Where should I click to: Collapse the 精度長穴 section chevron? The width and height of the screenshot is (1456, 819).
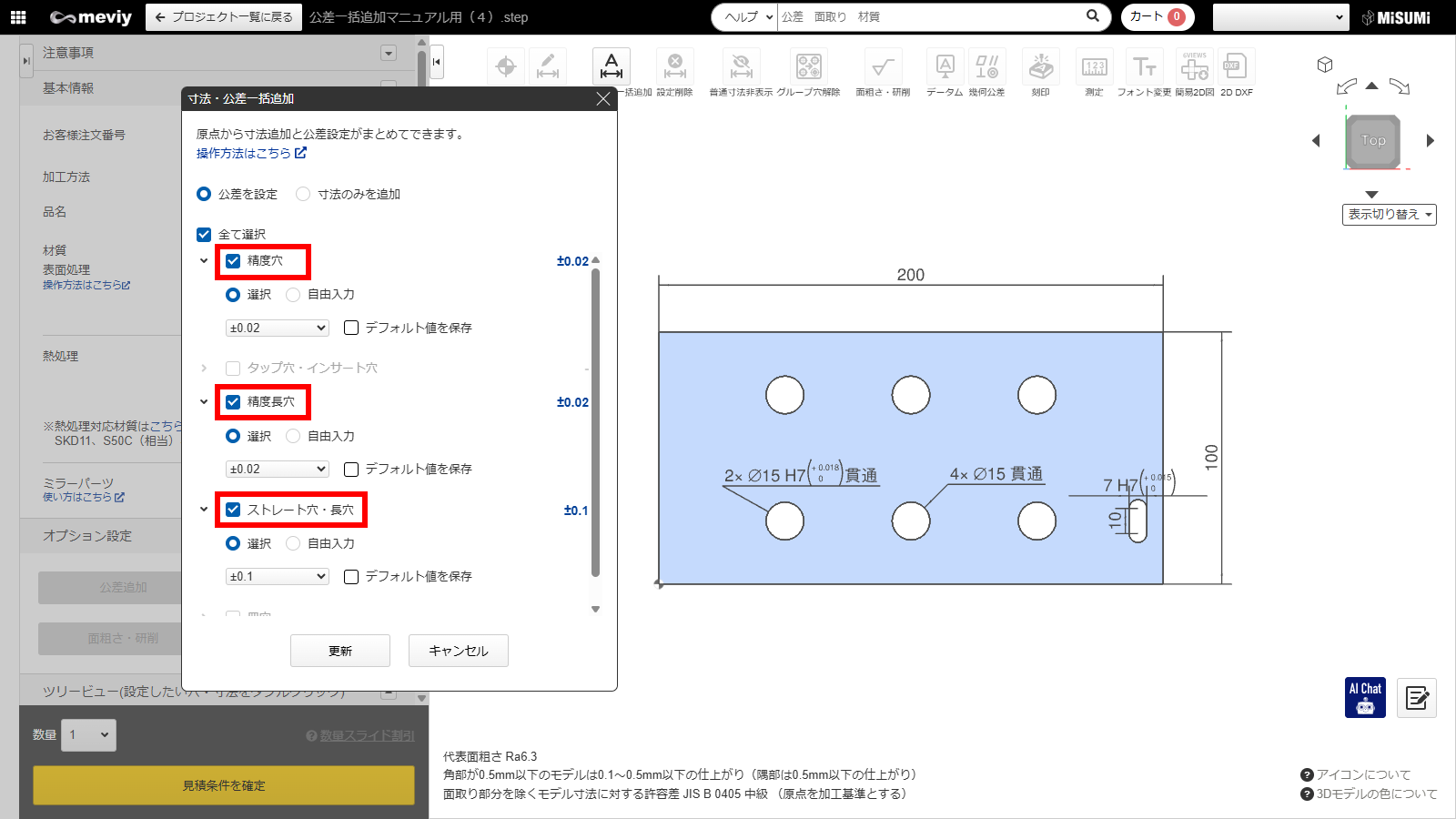pos(204,402)
